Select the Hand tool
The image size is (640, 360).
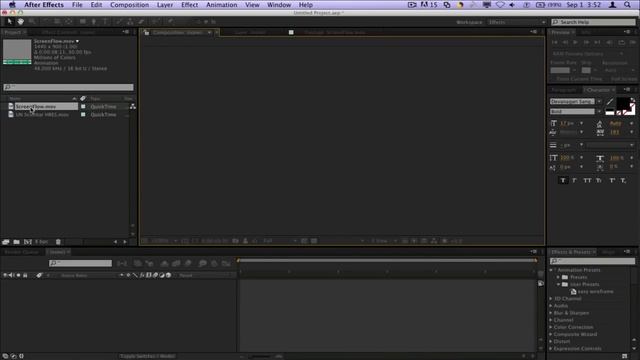coord(20,21)
